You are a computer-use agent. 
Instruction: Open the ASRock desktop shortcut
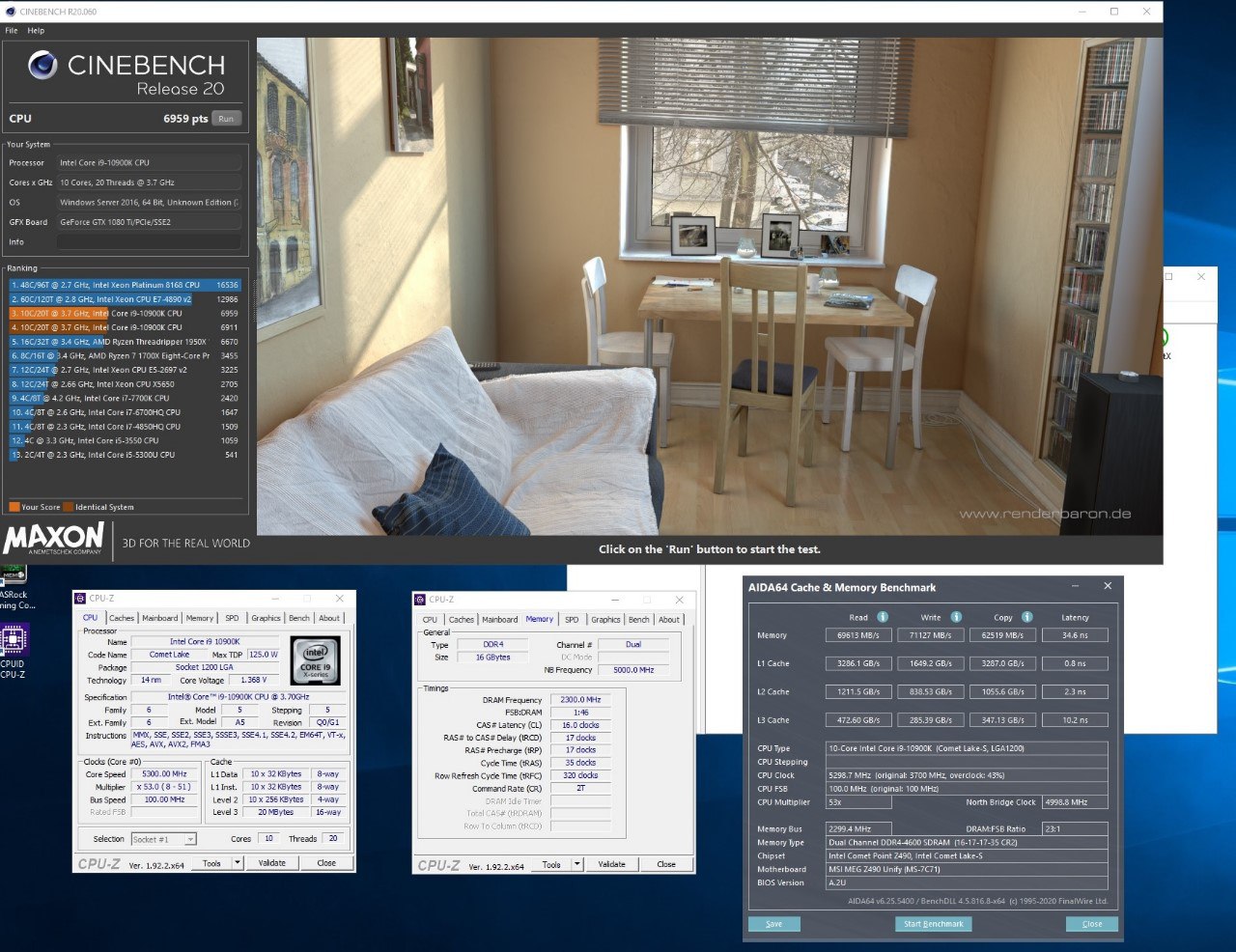click(14, 588)
